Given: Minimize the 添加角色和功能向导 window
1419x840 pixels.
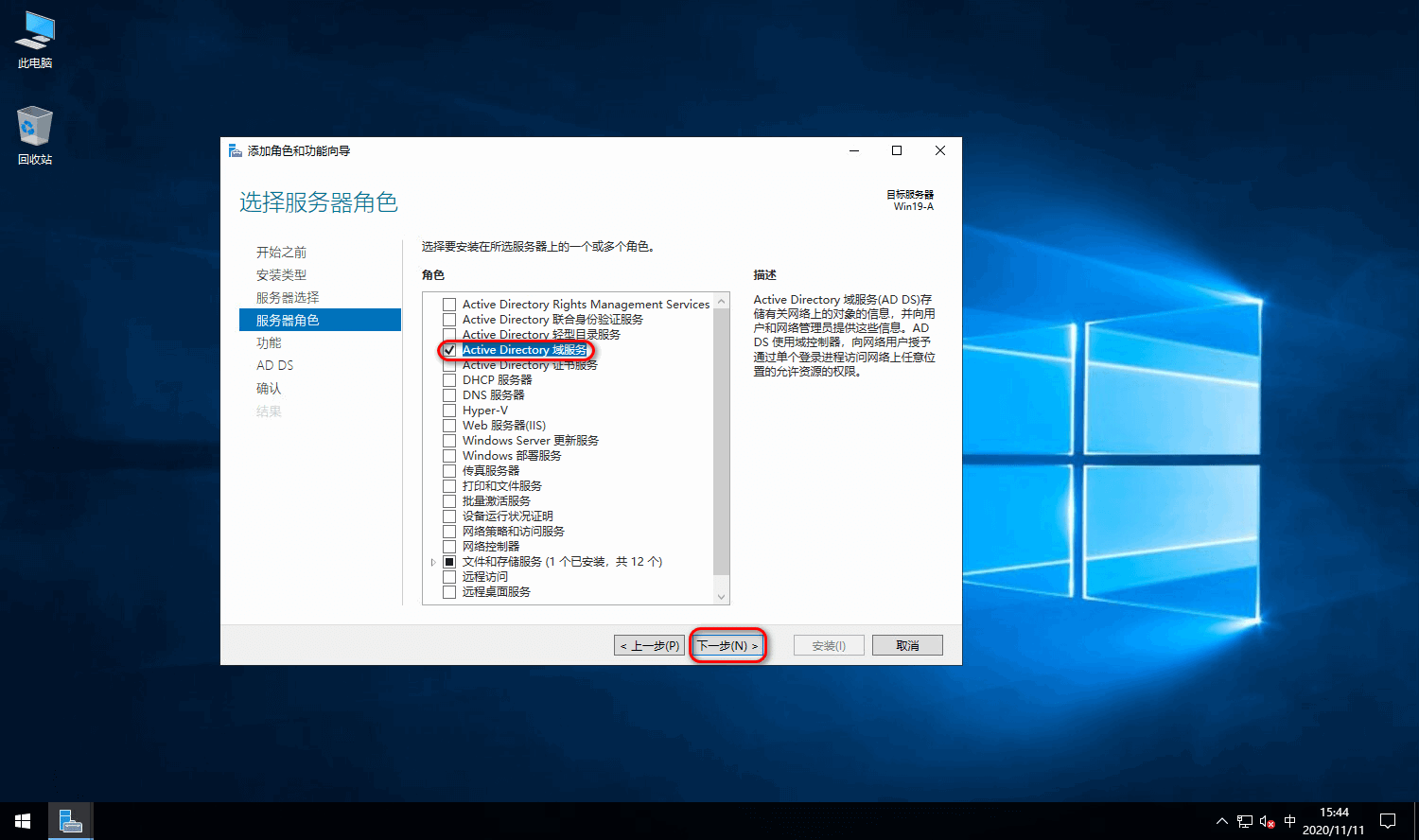Looking at the screenshot, I should click(854, 150).
